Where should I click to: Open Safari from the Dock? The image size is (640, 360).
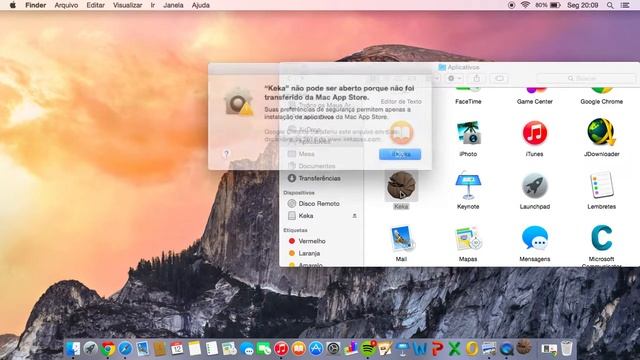(x=125, y=349)
